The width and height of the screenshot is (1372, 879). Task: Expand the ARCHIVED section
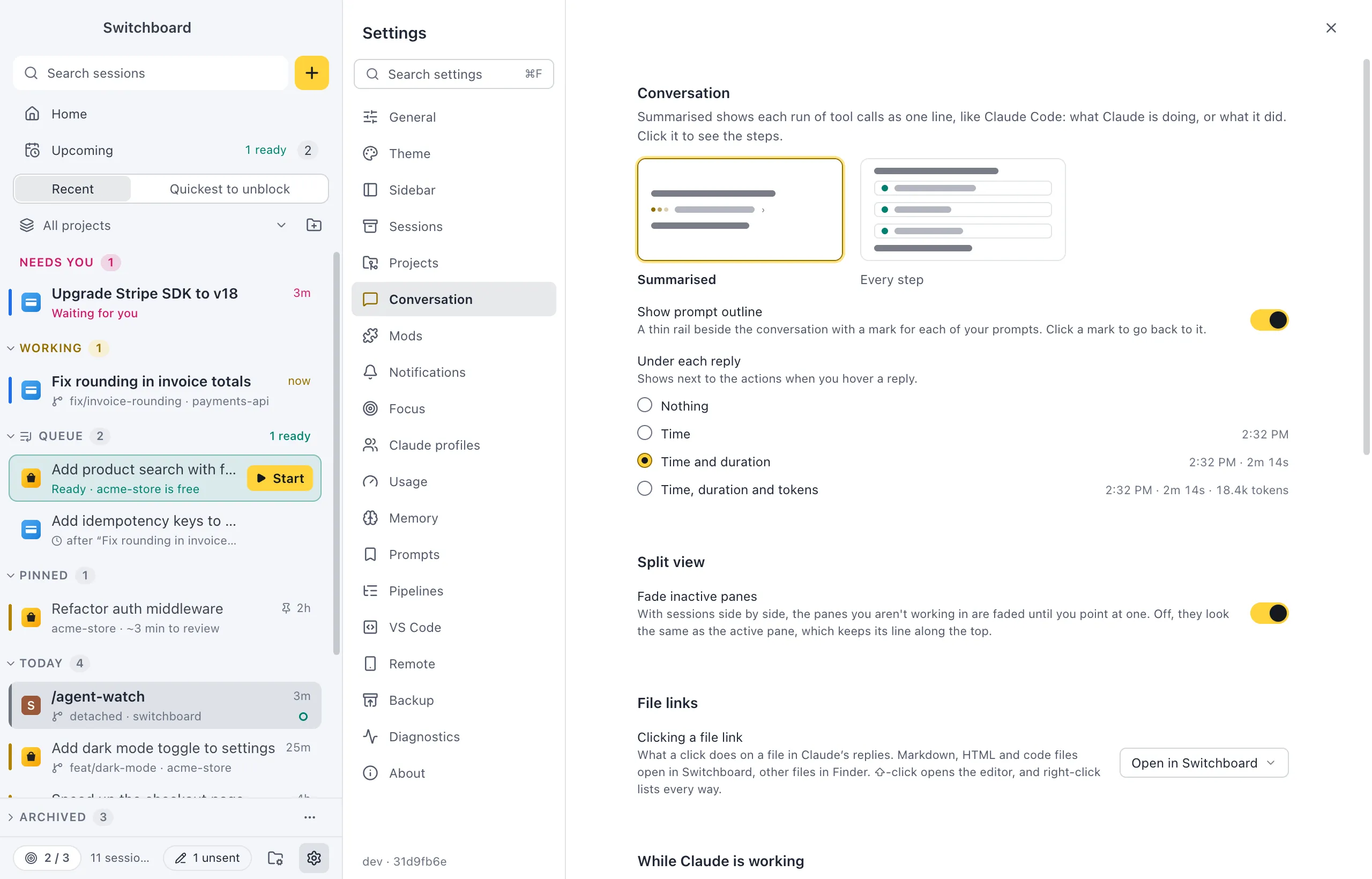click(11, 817)
